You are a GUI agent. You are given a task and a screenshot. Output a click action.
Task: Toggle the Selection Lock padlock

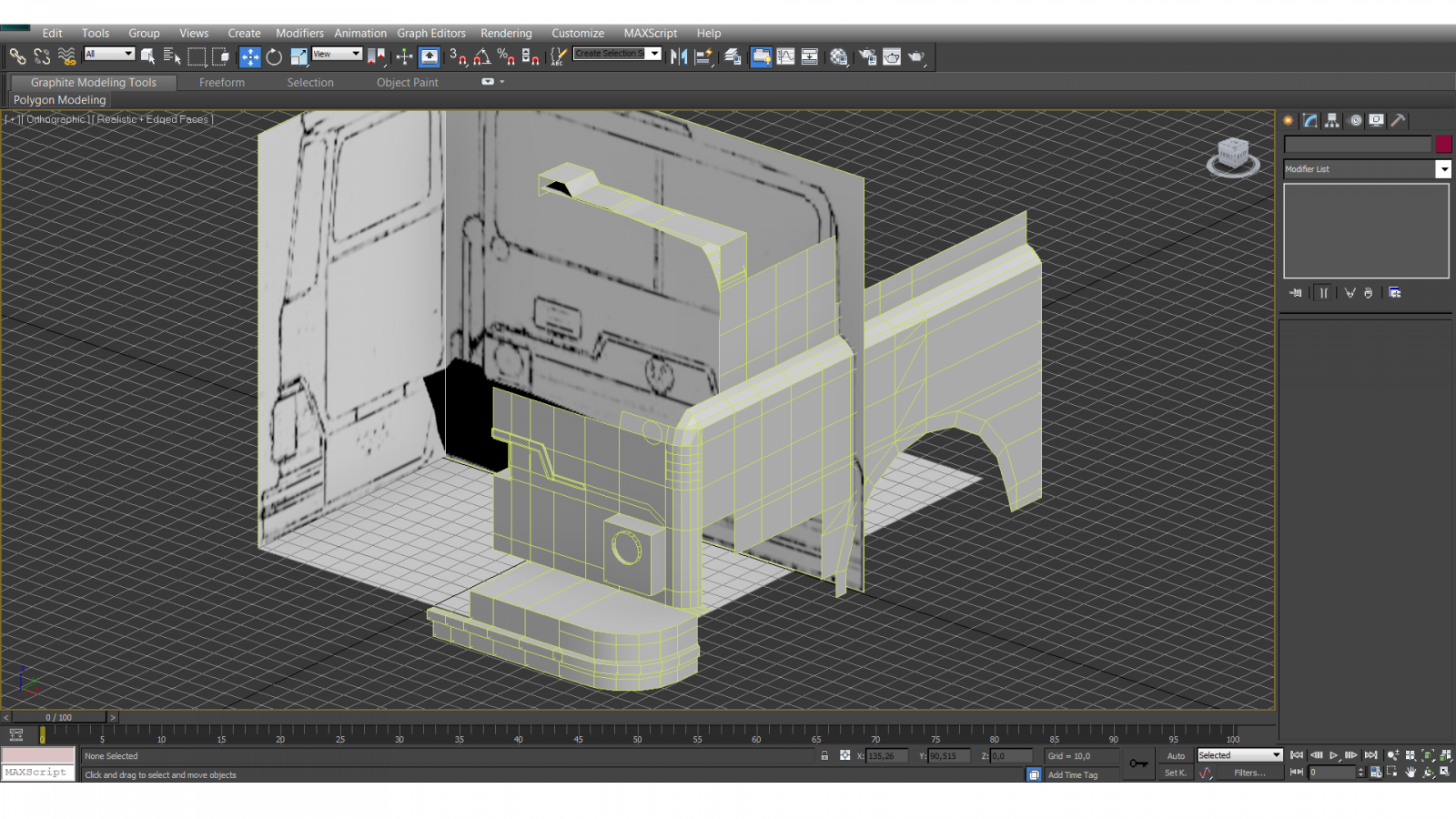824,755
